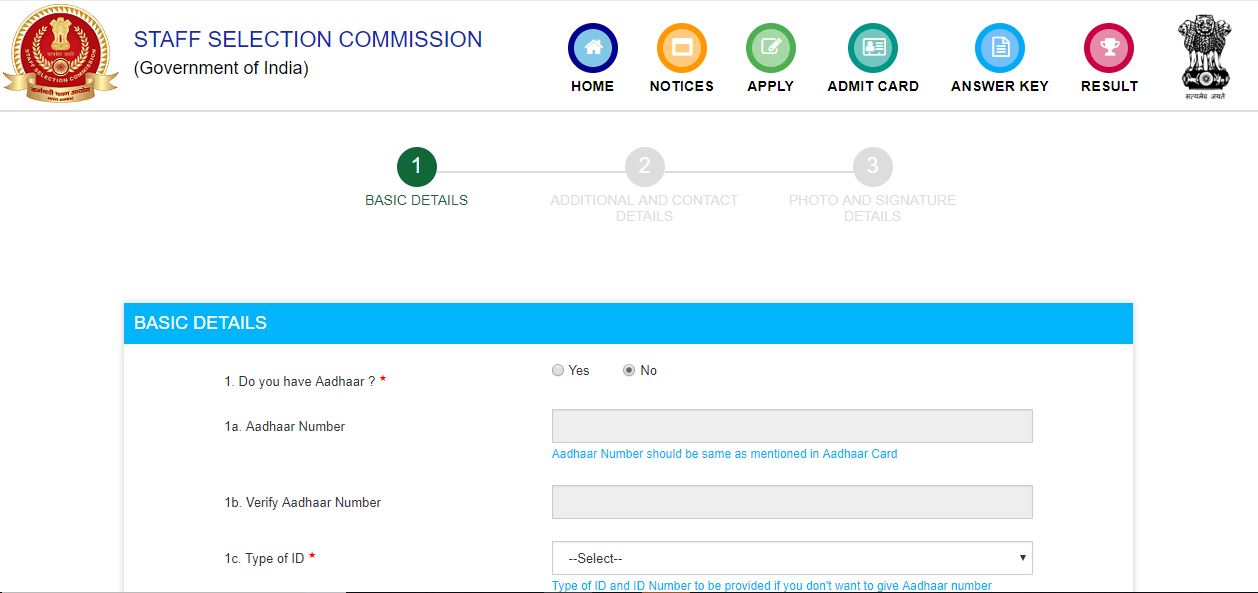Click the national emblem of India icon
Screen dimensions: 1258x593
(1203, 55)
